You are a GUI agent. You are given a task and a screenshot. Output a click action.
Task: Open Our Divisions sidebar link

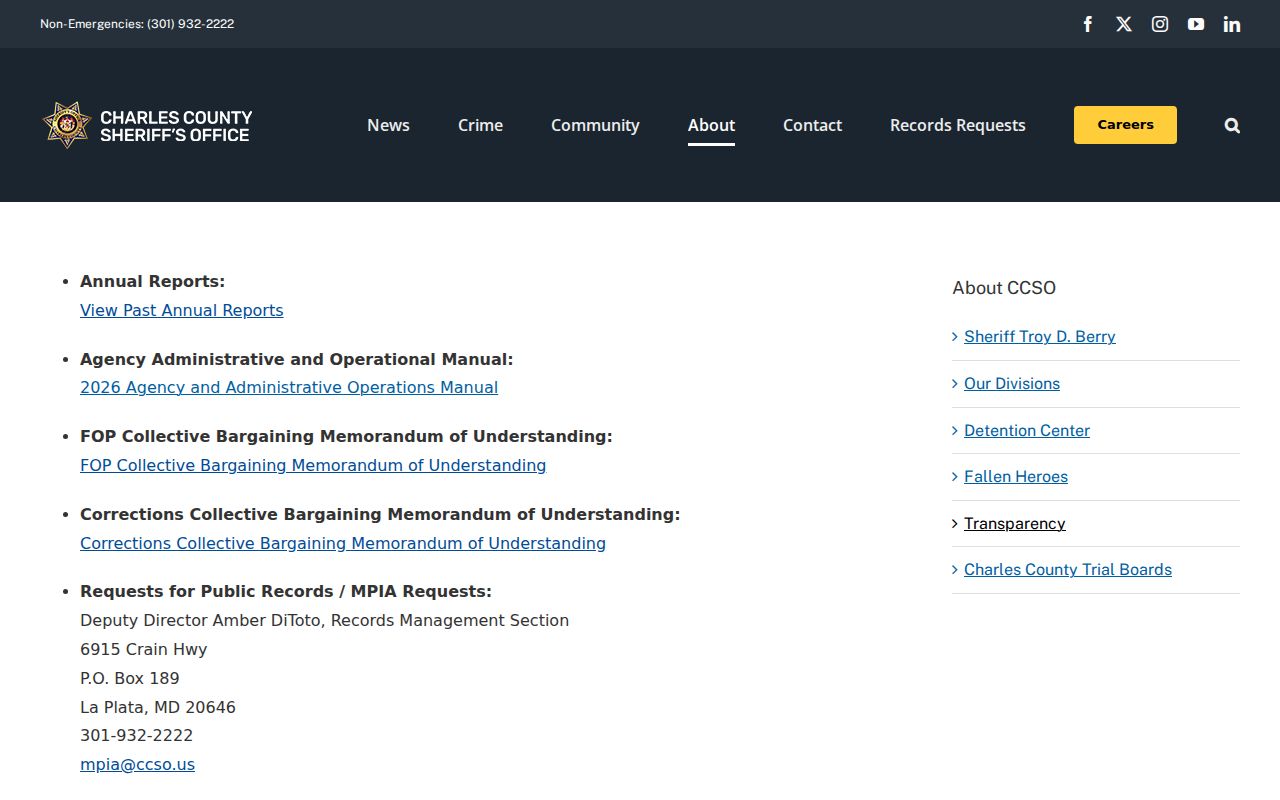(x=1012, y=384)
